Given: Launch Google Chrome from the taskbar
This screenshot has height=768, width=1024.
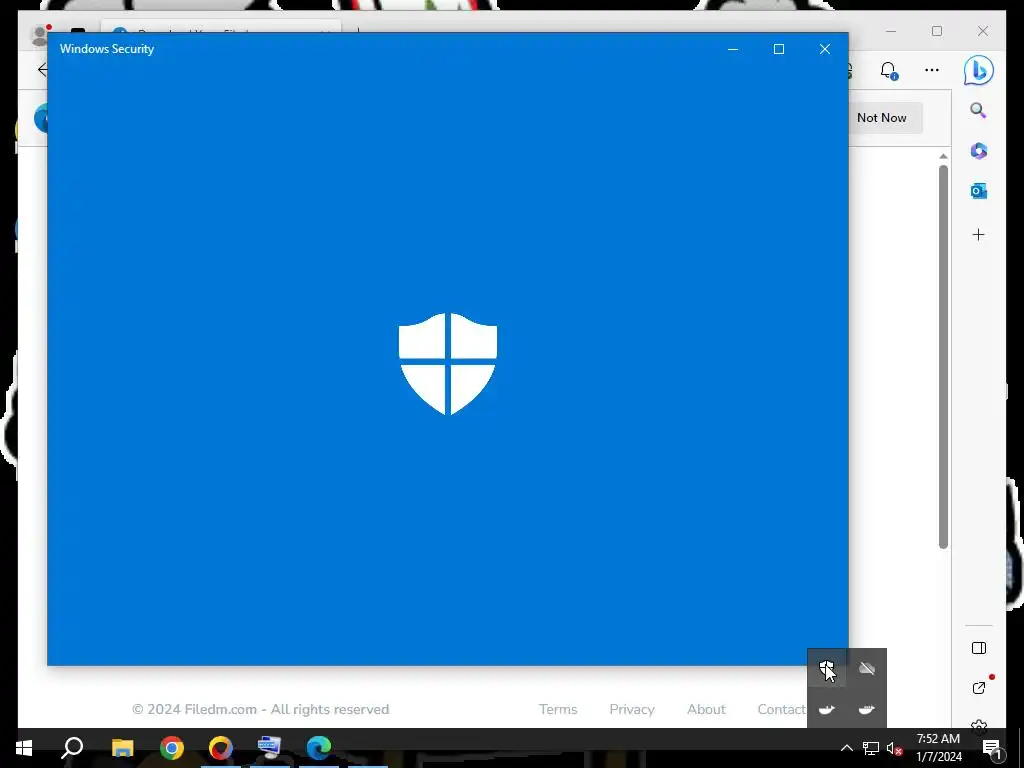Looking at the screenshot, I should coord(172,748).
